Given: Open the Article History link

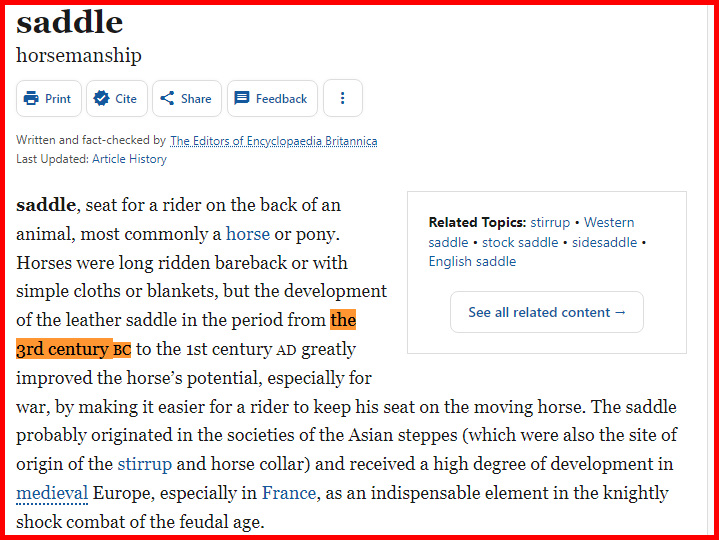Looking at the screenshot, I should click(129, 159).
